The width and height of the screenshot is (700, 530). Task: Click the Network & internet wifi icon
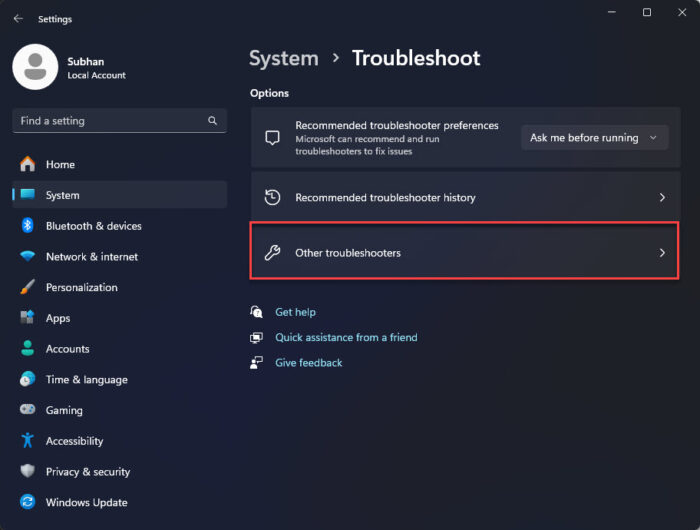tap(28, 256)
